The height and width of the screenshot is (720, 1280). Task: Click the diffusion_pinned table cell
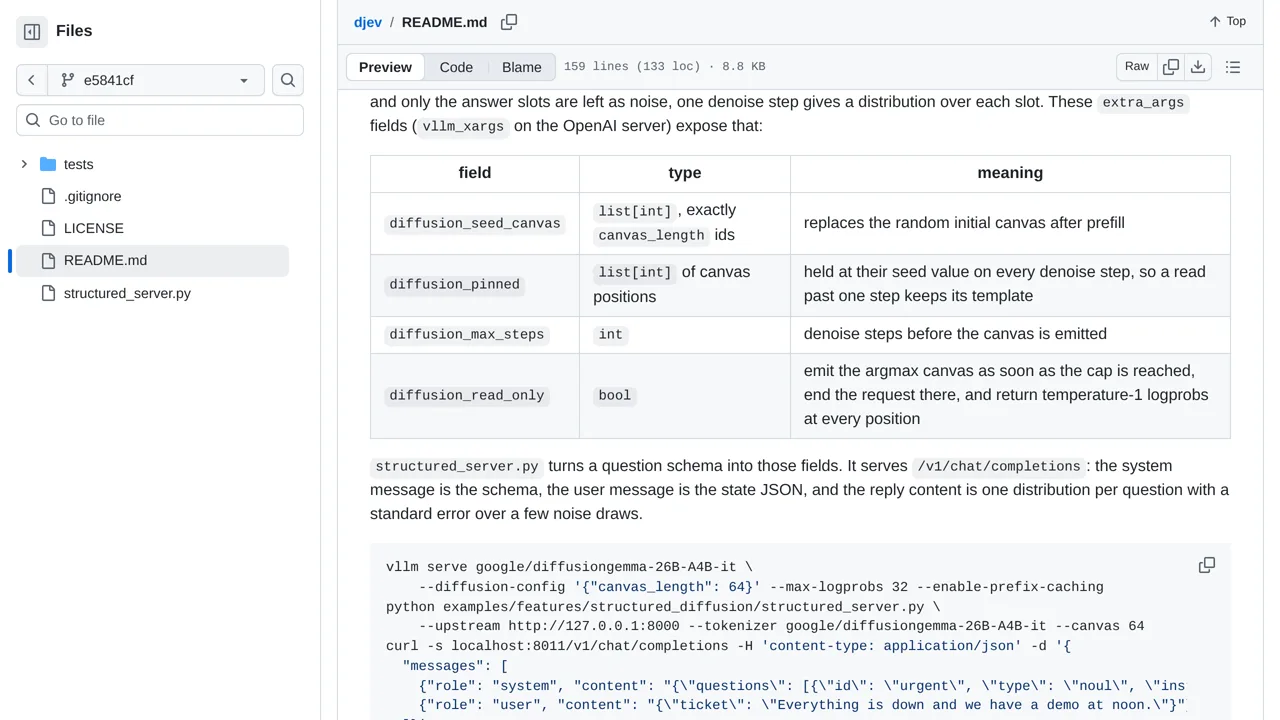pos(475,285)
